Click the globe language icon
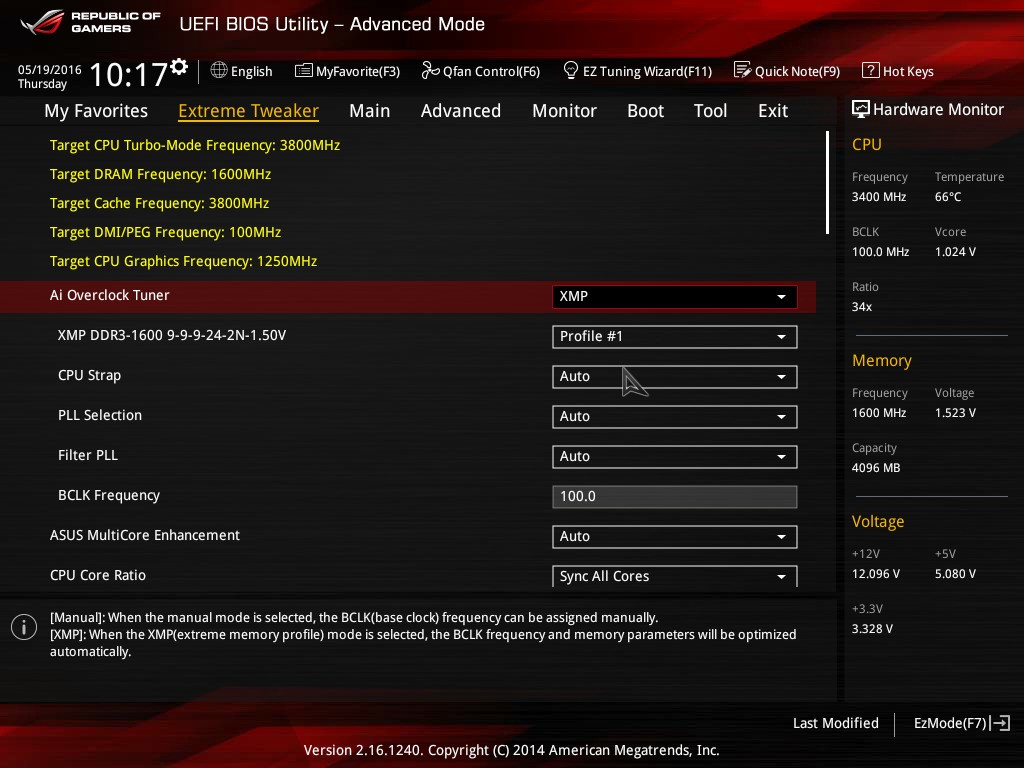 point(219,71)
